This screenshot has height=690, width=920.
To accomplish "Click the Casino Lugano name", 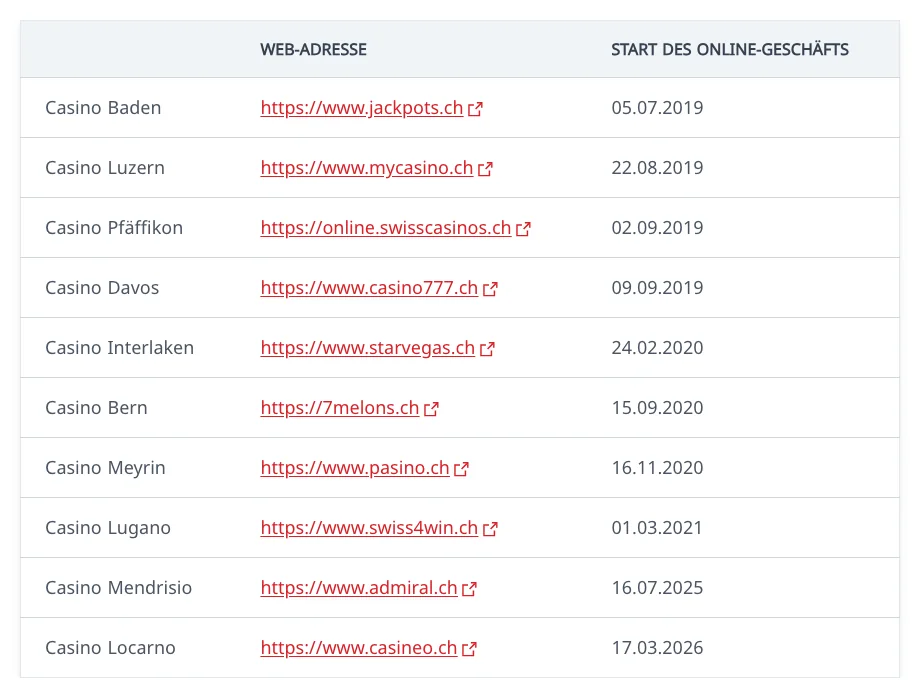I will coord(108,527).
